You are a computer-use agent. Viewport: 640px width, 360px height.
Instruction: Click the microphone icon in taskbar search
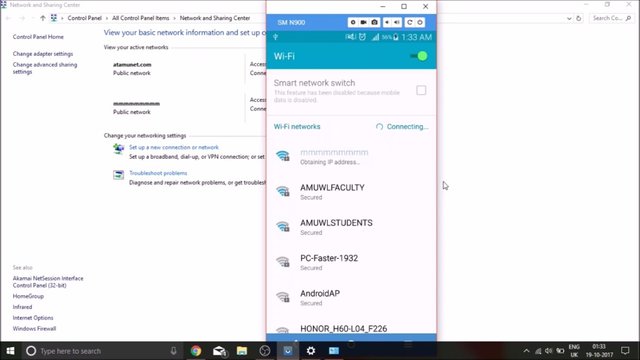[x=173, y=351]
